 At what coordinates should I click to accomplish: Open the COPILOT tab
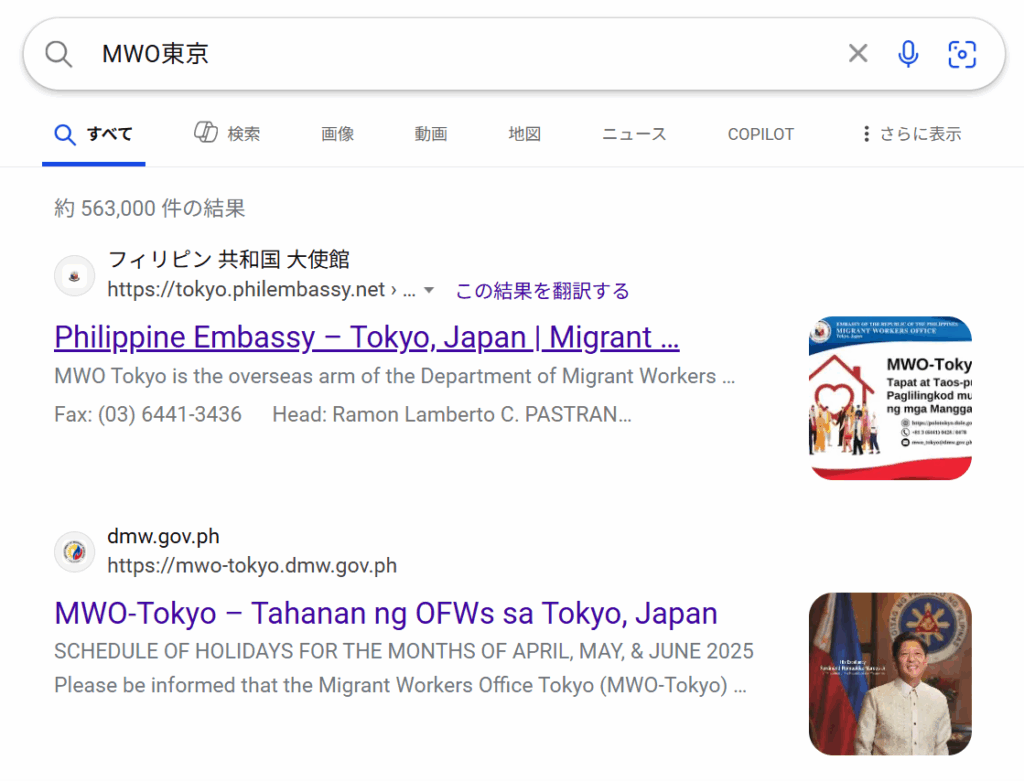pos(761,135)
